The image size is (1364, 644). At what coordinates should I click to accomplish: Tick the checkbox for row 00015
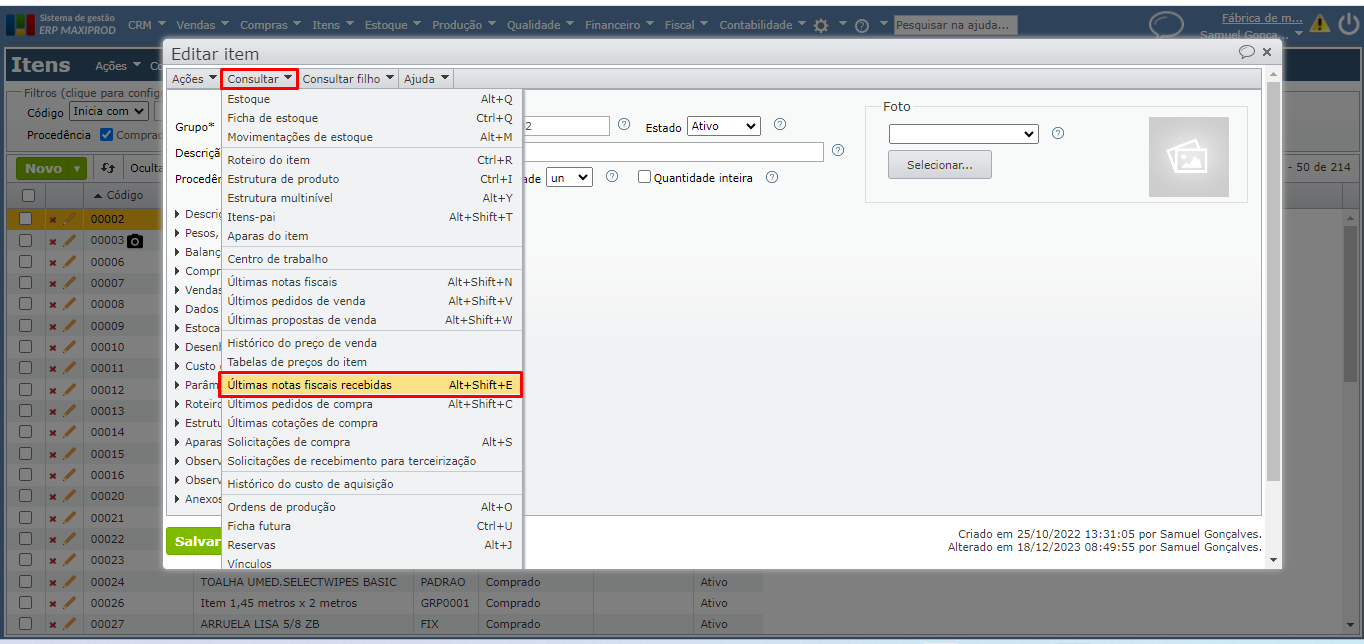point(26,454)
